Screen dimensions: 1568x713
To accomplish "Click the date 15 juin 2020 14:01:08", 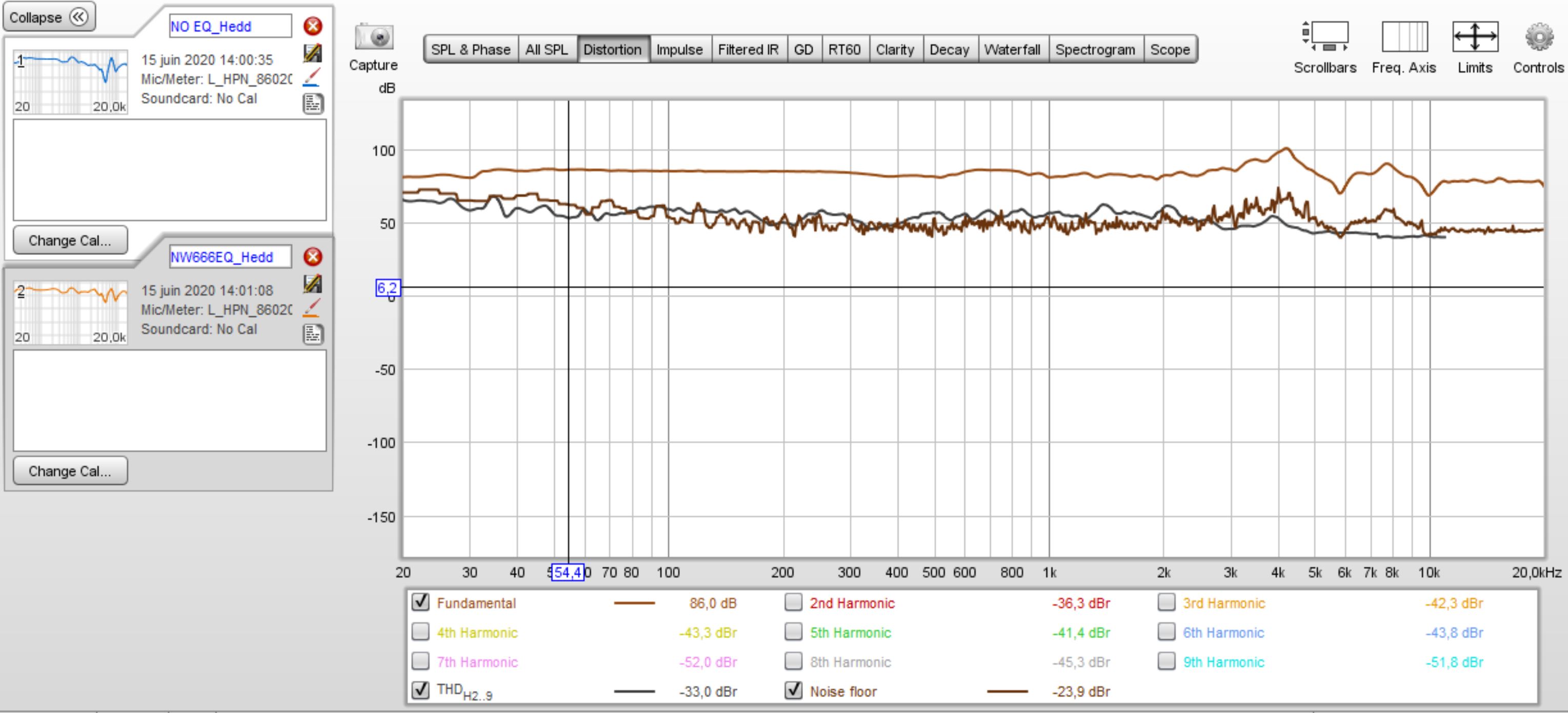I will [x=207, y=290].
